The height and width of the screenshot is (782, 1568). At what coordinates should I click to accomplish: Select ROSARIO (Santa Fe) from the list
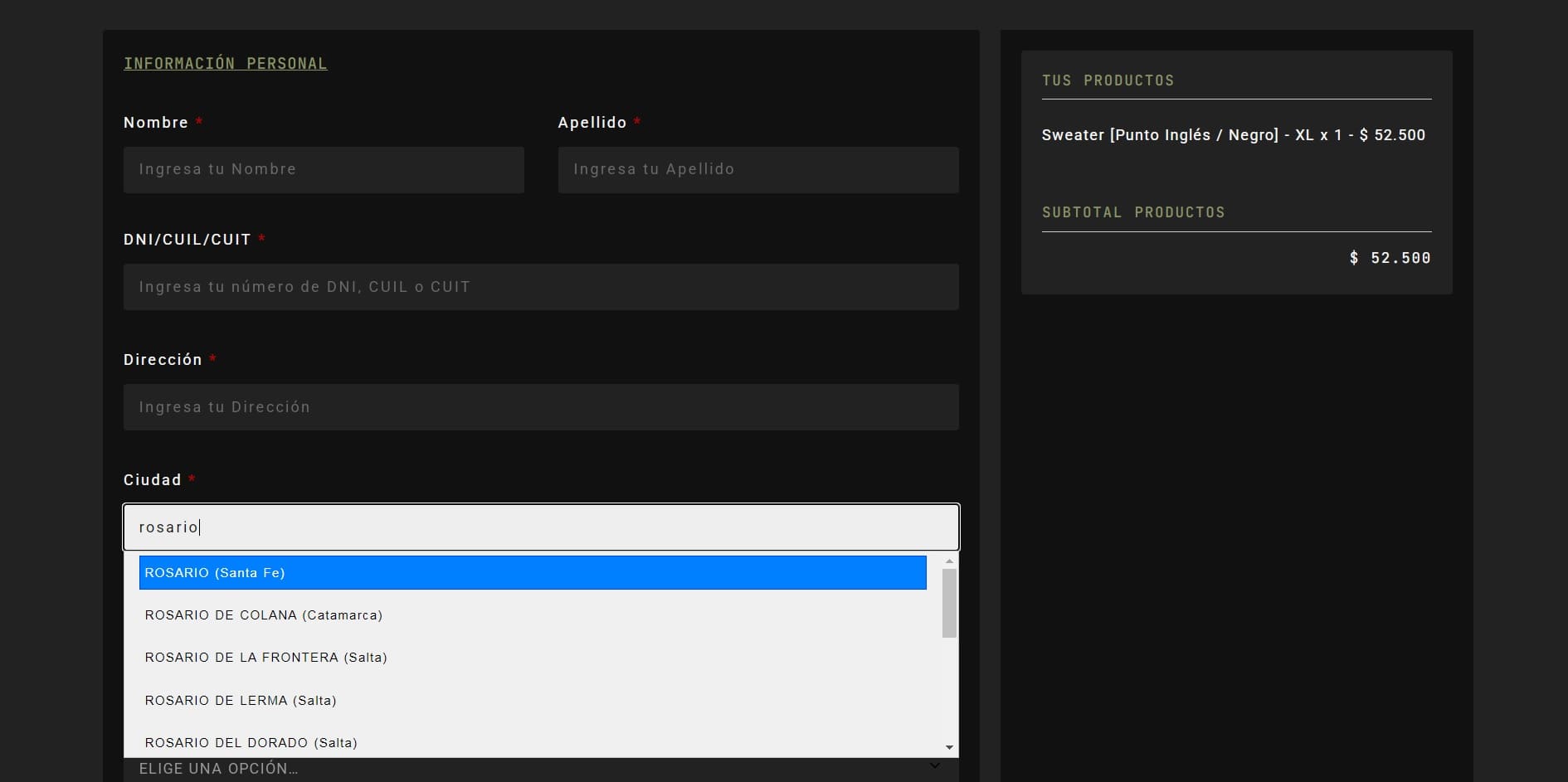click(532, 573)
